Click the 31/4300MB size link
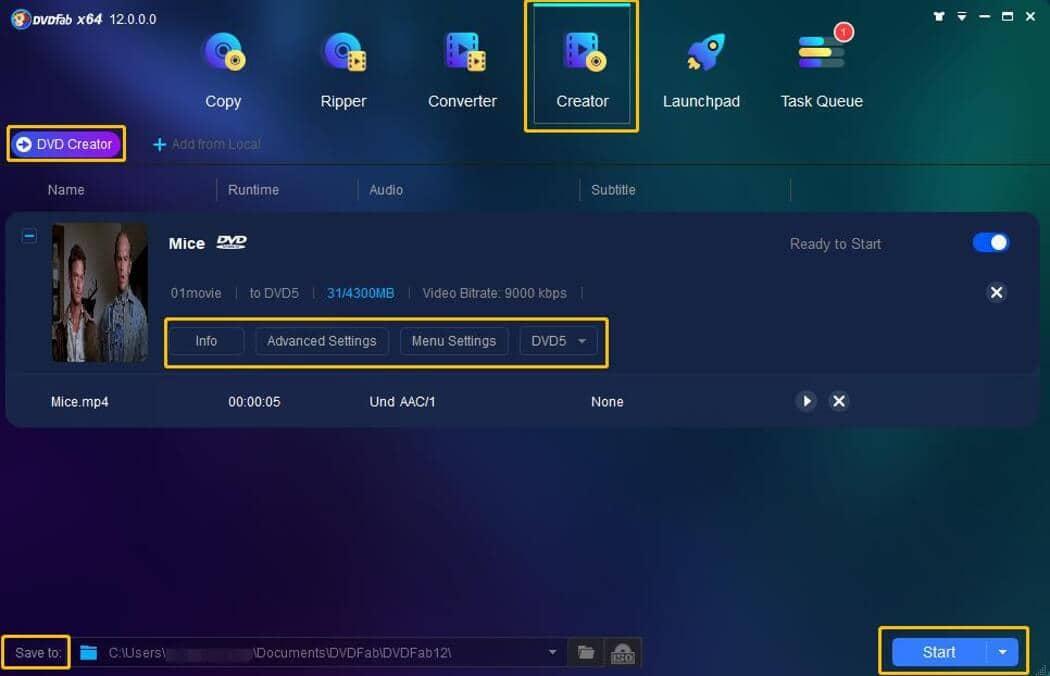This screenshot has height=676, width=1050. coord(360,293)
